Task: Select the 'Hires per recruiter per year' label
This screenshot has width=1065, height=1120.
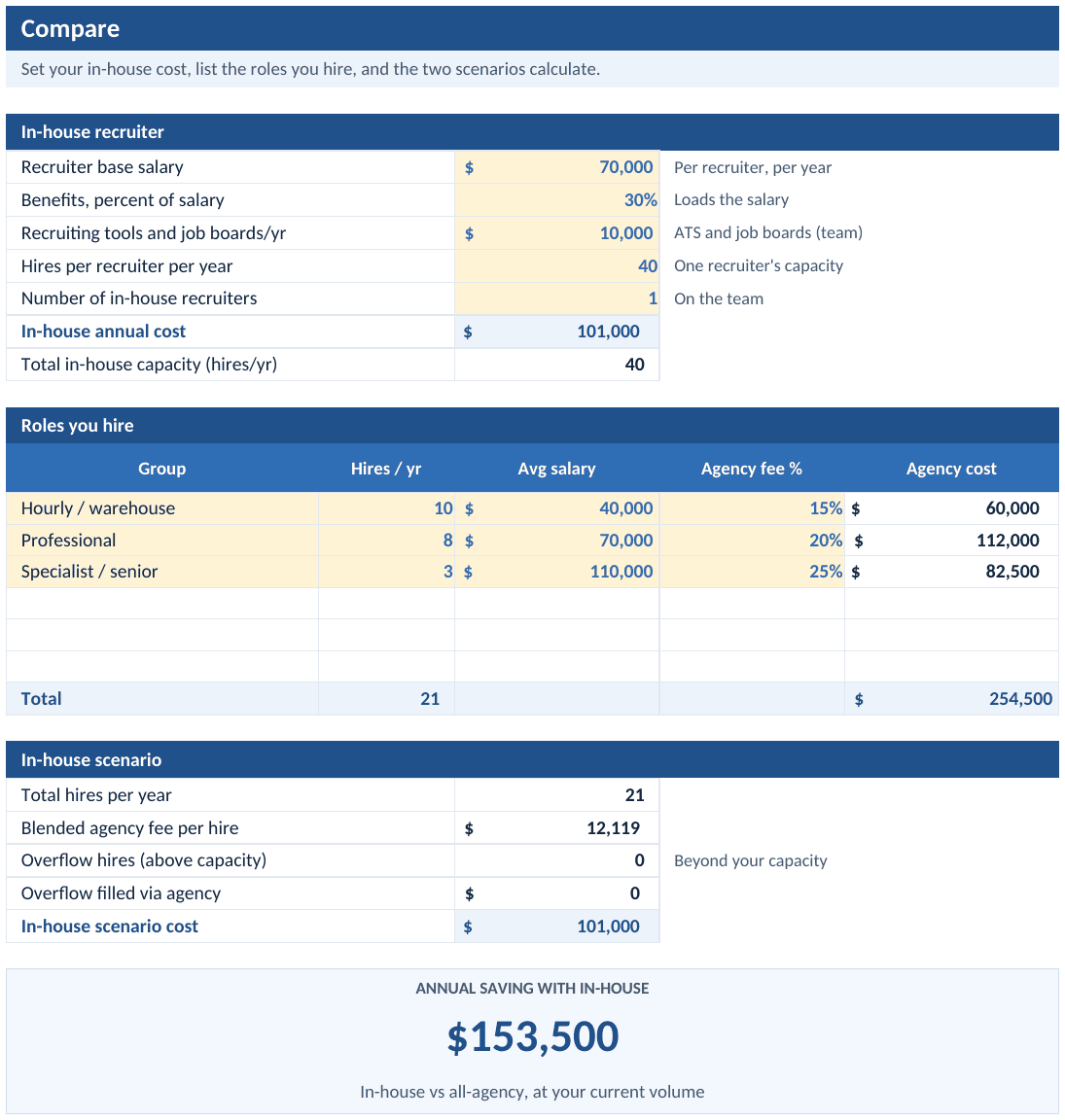Action: click(x=126, y=265)
